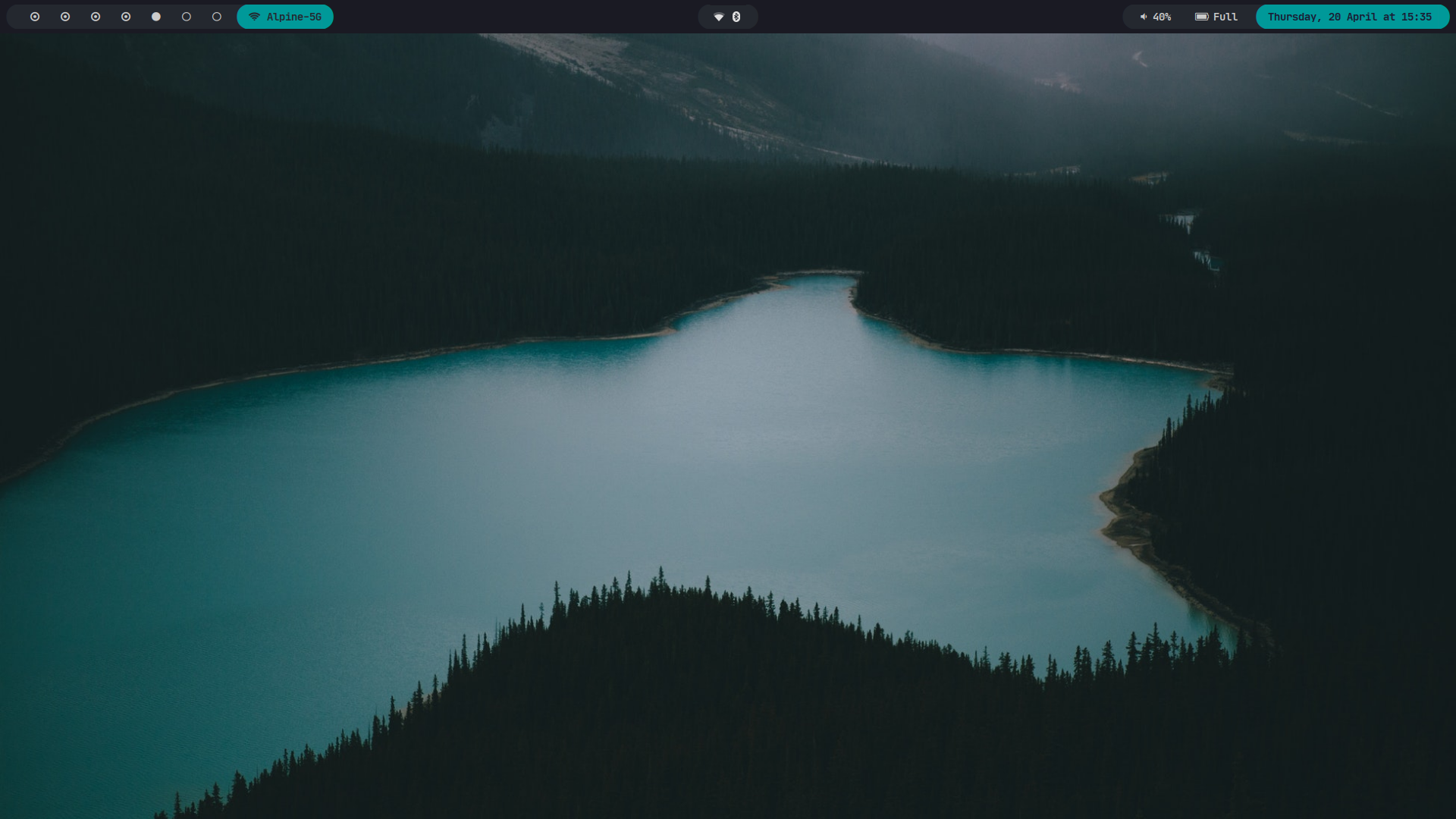The height and width of the screenshot is (819, 1456).
Task: Click the center tray Wi-Fi signal icon
Action: [719, 17]
